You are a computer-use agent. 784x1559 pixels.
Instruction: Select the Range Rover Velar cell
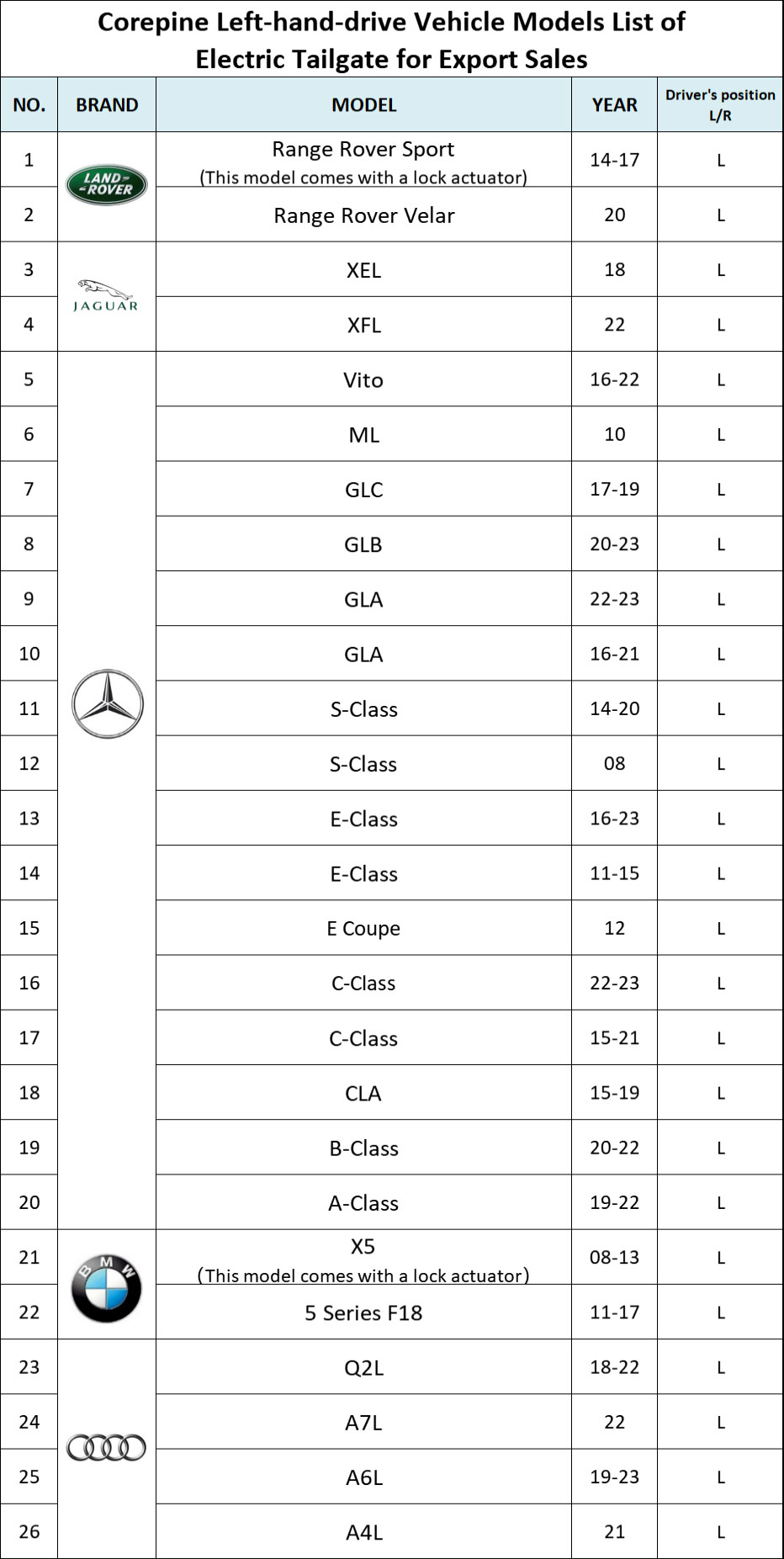[363, 215]
